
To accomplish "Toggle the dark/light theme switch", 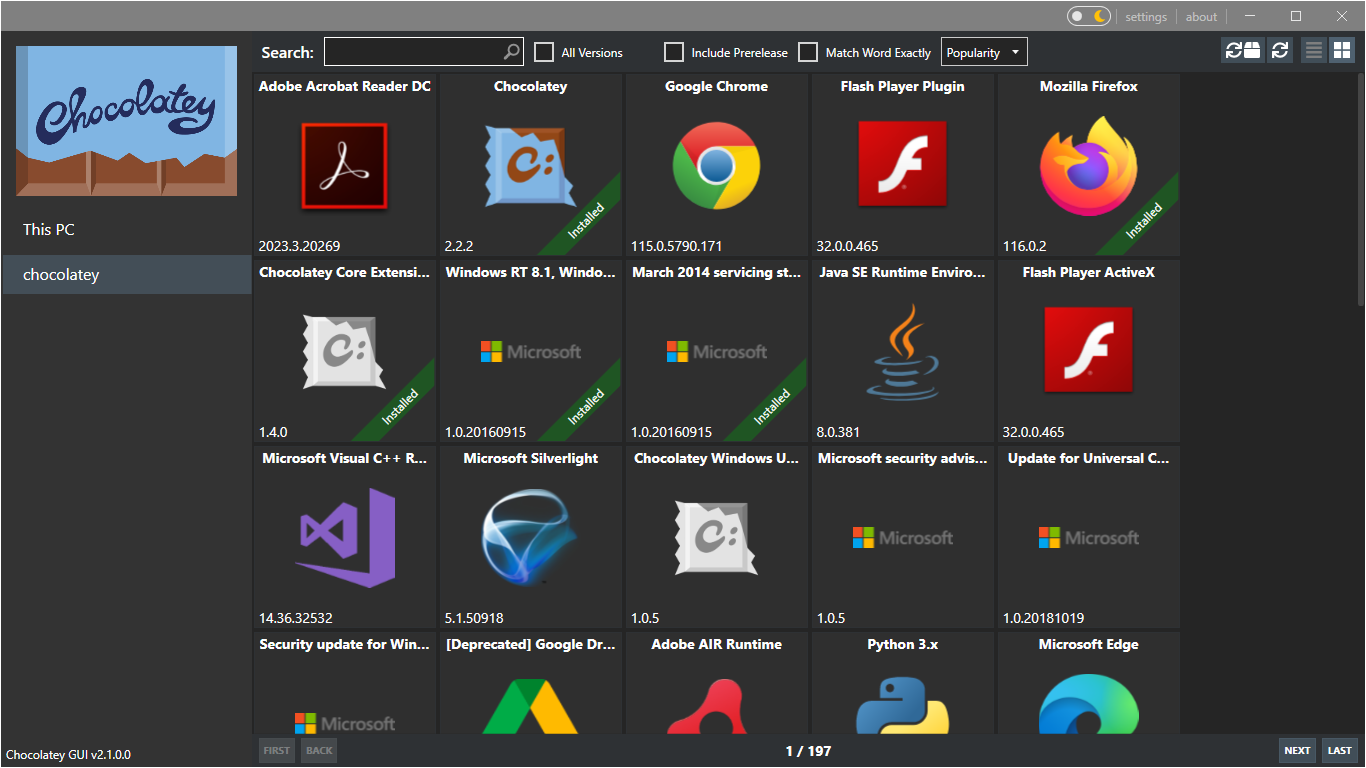I will click(1089, 16).
